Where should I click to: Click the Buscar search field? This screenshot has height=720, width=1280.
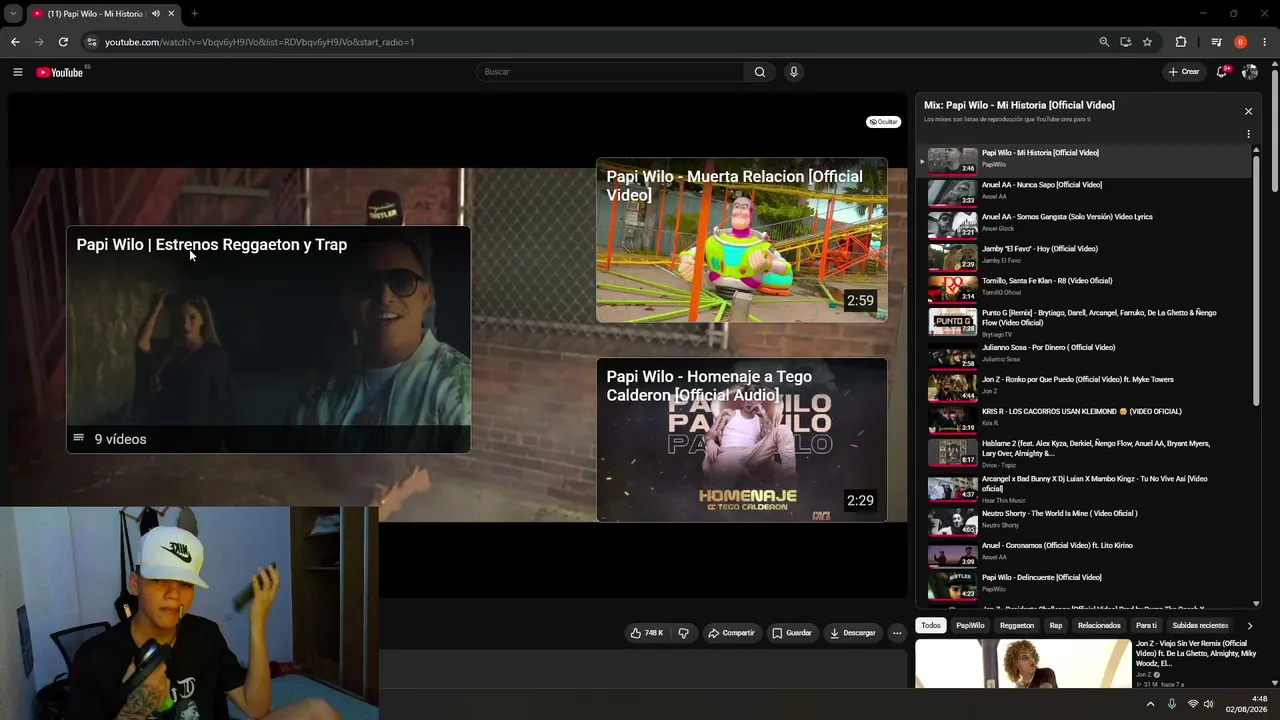point(610,72)
